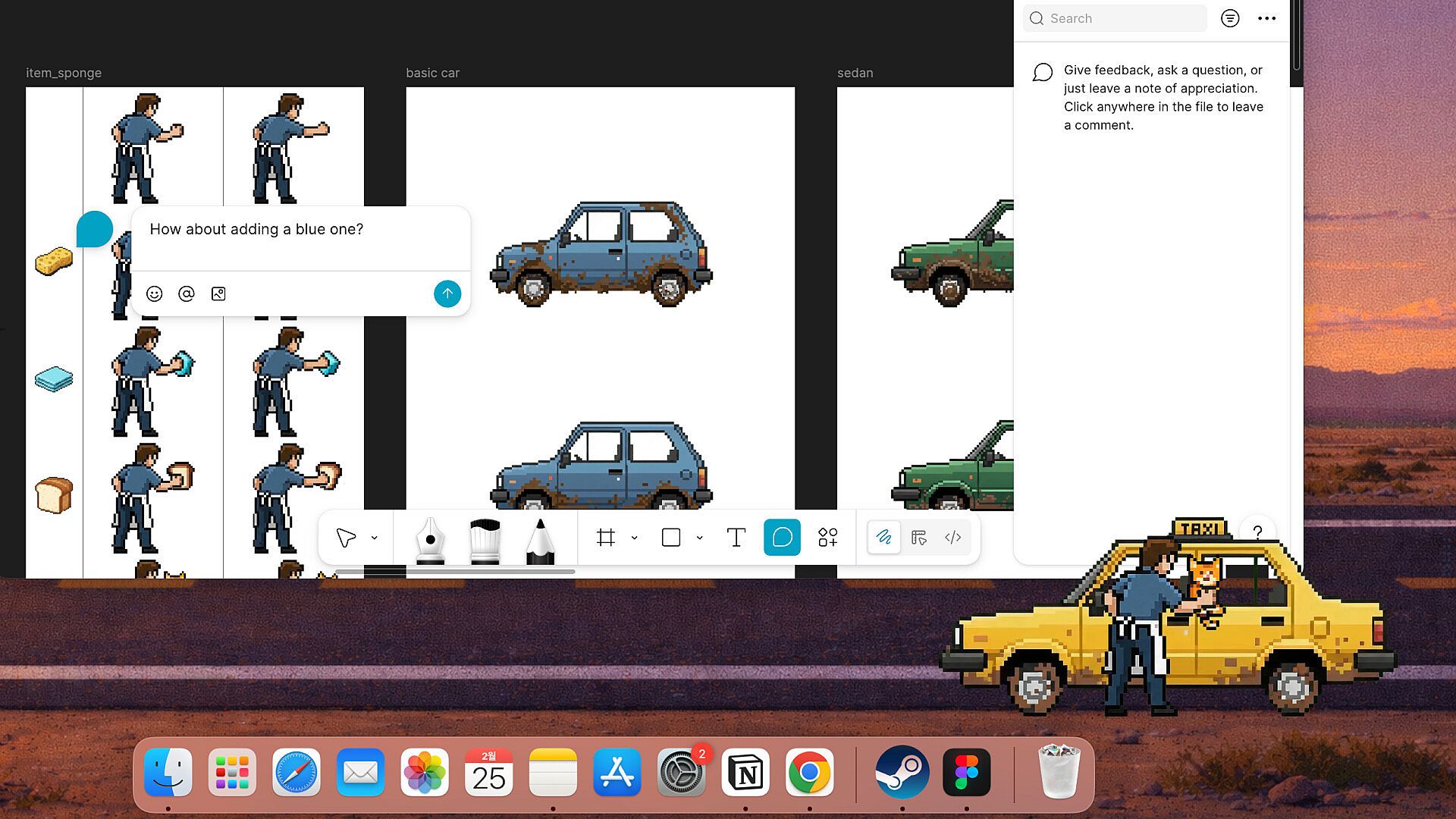Image resolution: width=1456 pixels, height=819 pixels.
Task: Click the Frame tool icon
Action: click(605, 538)
